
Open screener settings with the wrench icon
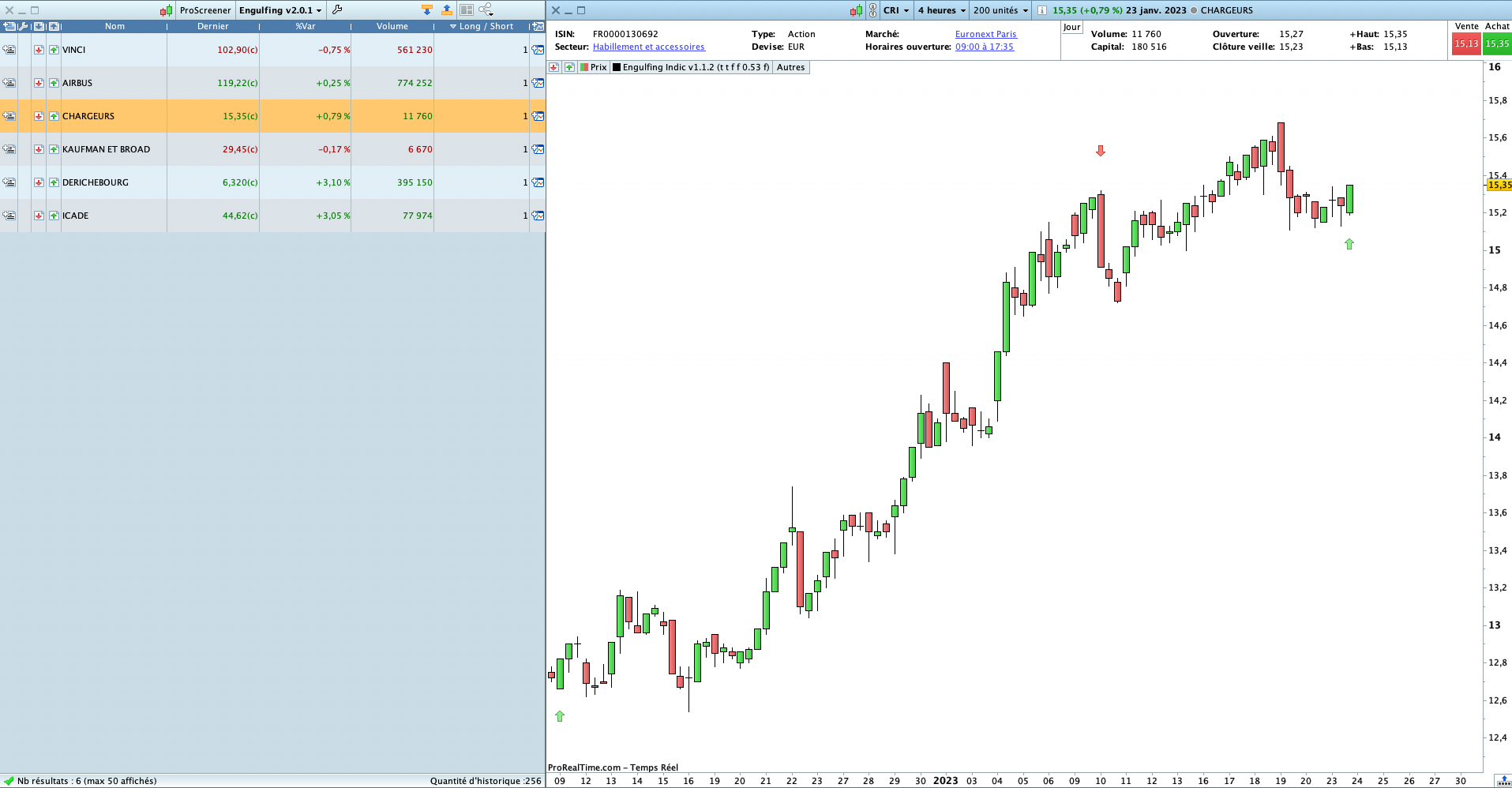tap(337, 9)
